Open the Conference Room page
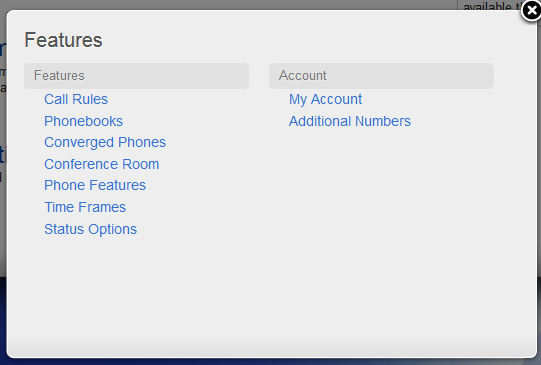The image size is (541, 365). pos(101,164)
